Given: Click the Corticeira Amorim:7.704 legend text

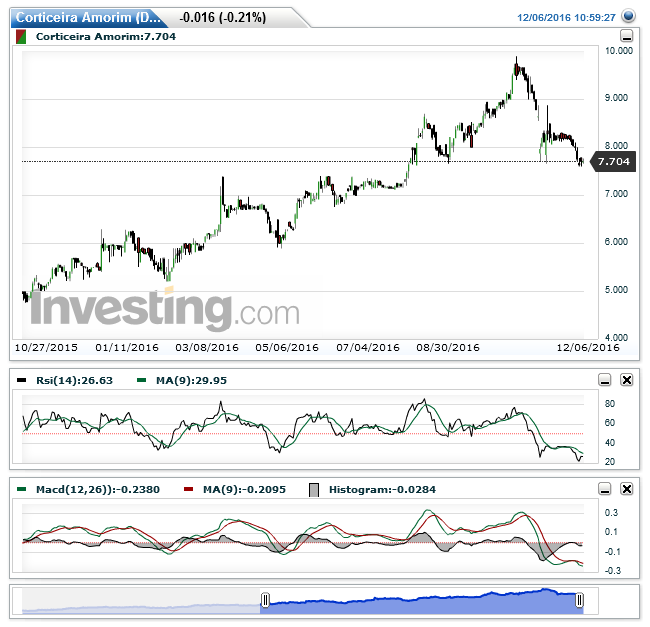Looking at the screenshot, I should tap(106, 36).
